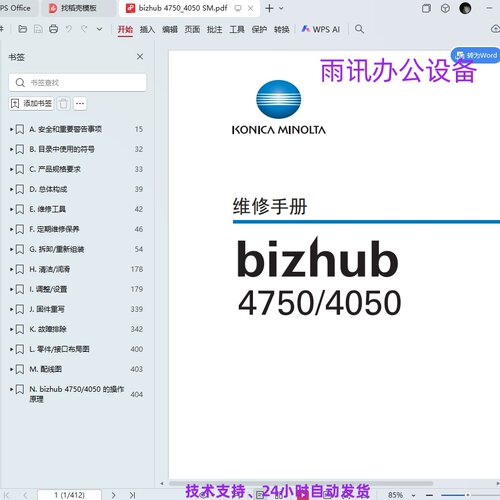Open the cube-shaped icon in title bar
The image size is (500, 500).
pos(445,8)
